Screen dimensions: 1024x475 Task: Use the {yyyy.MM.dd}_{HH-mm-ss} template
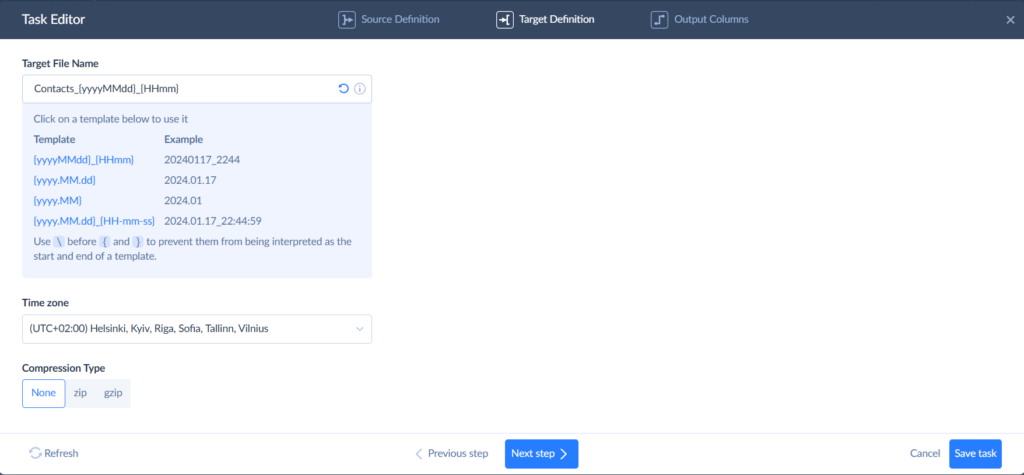click(94, 220)
